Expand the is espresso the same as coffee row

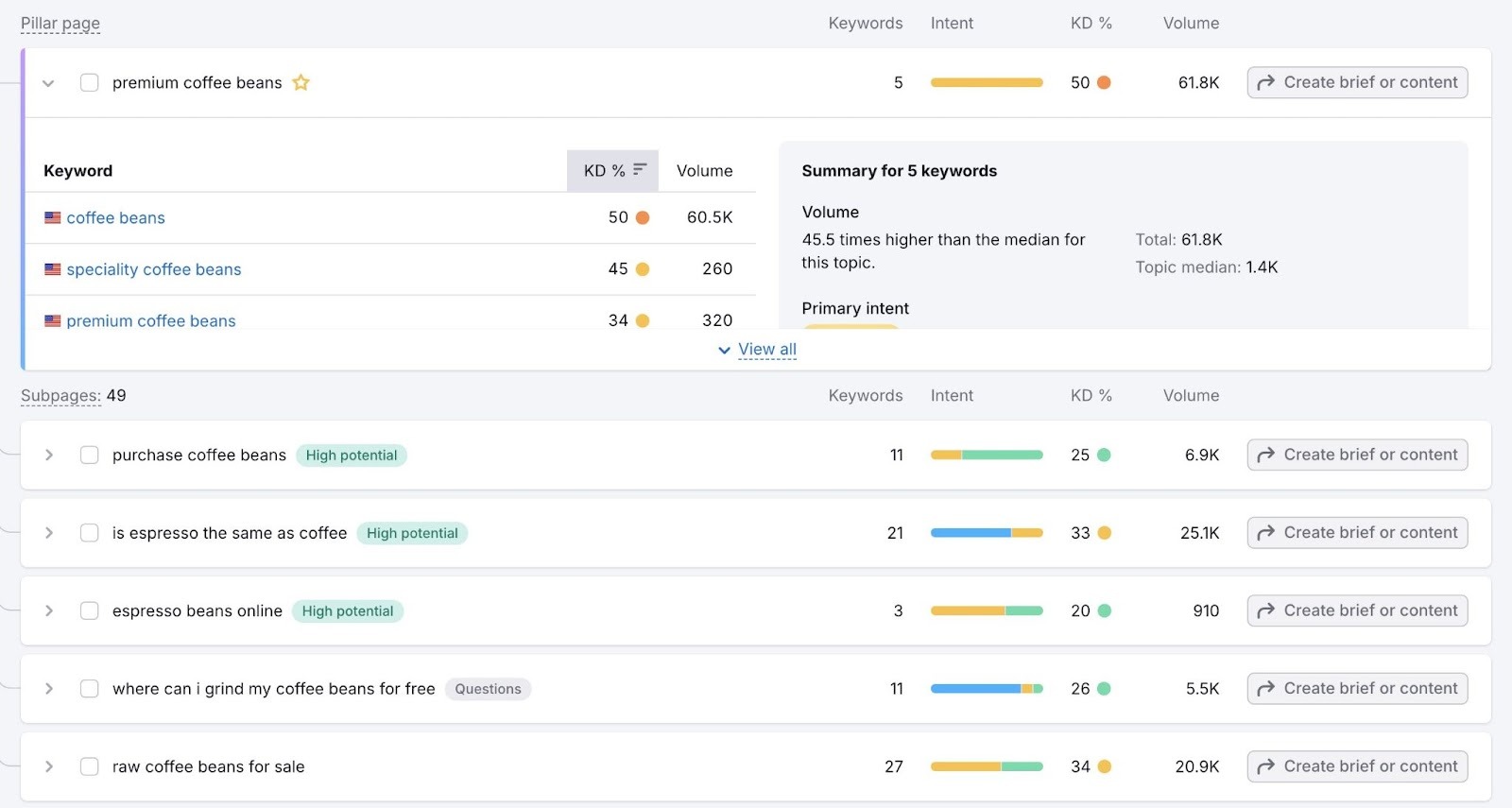[x=48, y=533]
